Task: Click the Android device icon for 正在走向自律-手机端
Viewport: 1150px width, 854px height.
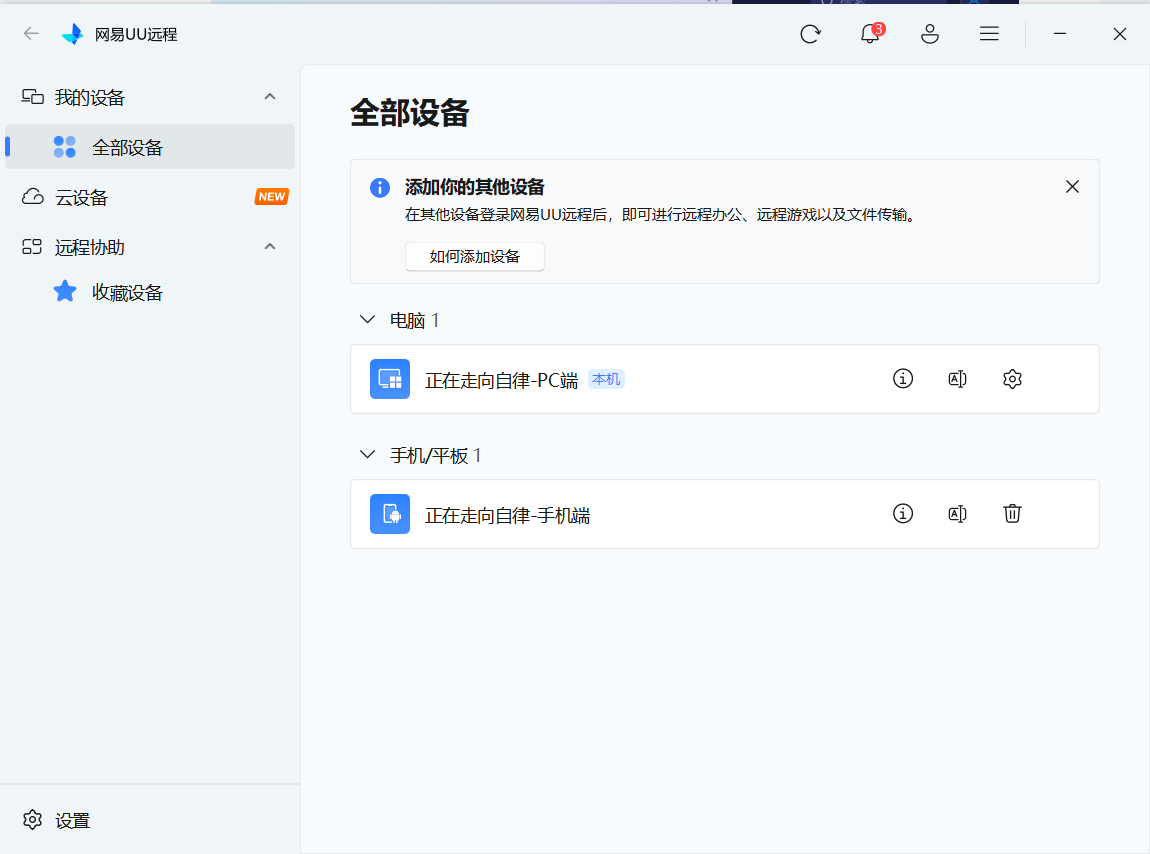Action: (389, 514)
